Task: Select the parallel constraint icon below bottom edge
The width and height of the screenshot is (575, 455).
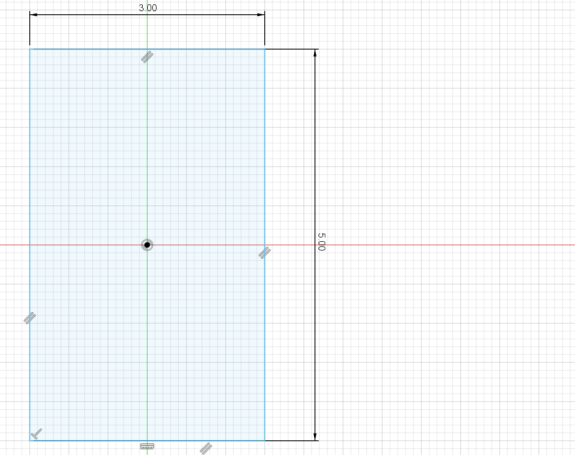Action: (206, 448)
